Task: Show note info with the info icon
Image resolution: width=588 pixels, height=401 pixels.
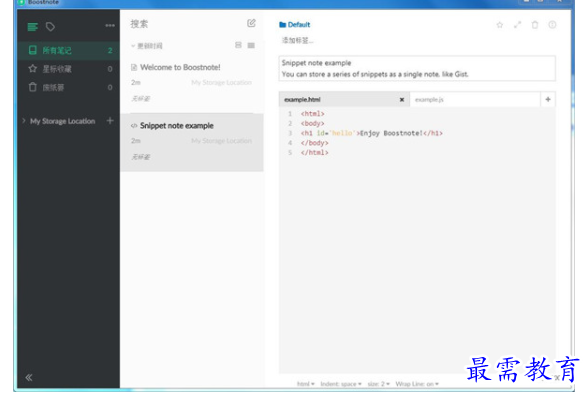Action: click(552, 25)
